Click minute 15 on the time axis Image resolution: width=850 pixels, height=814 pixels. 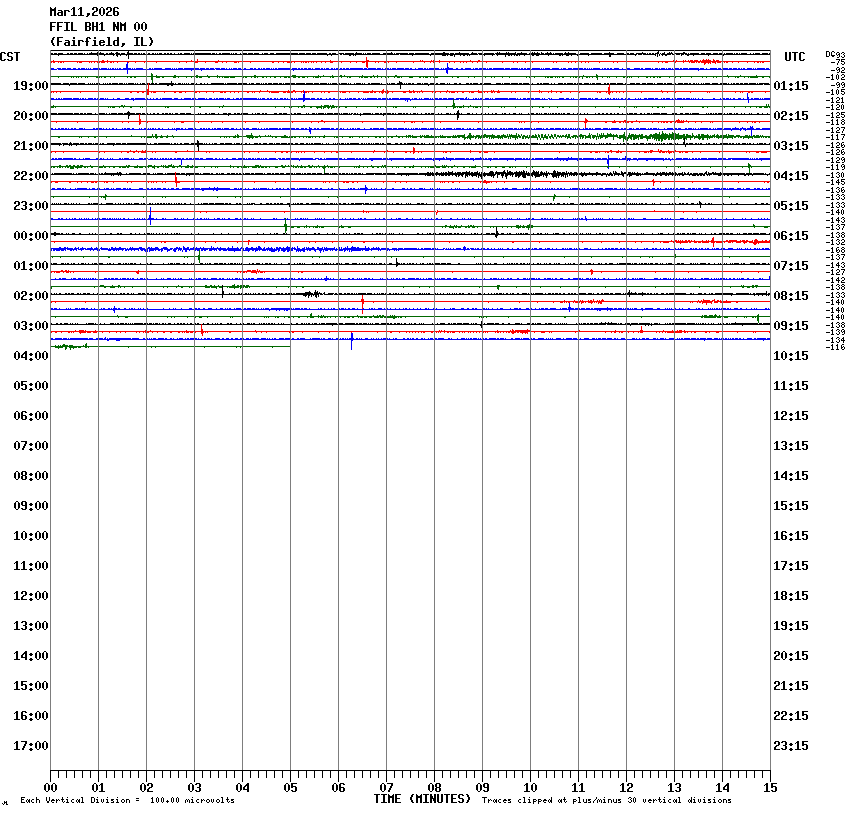(x=769, y=788)
